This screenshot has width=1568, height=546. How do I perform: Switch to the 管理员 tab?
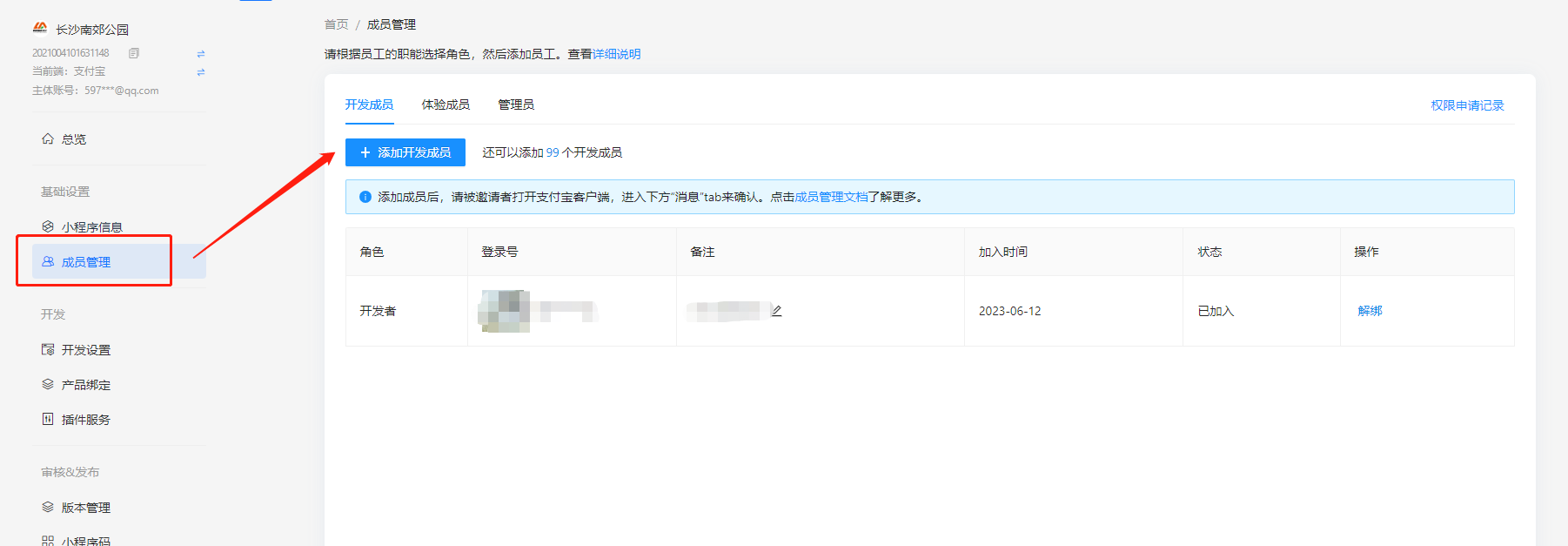(x=516, y=104)
